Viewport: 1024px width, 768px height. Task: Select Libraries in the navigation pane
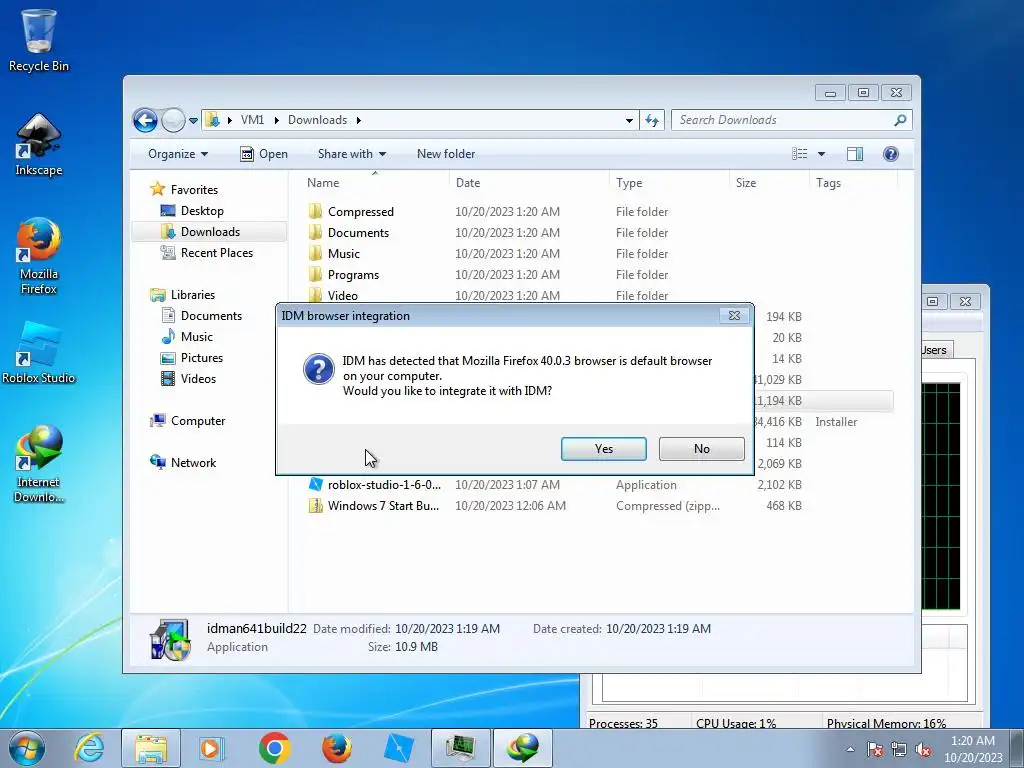tap(193, 295)
